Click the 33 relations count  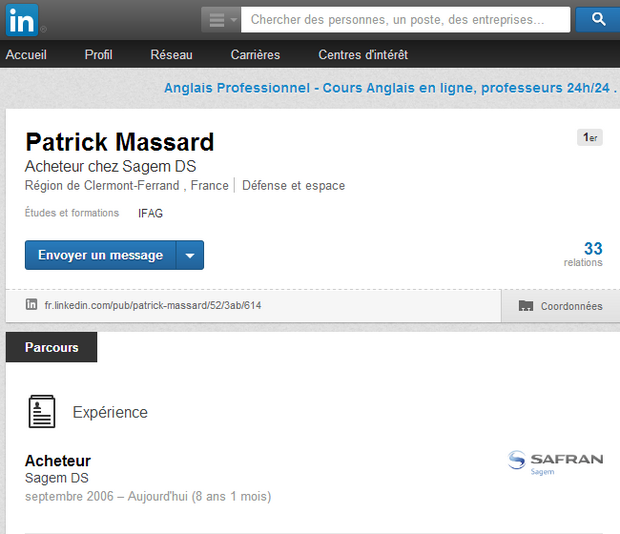coord(584,254)
